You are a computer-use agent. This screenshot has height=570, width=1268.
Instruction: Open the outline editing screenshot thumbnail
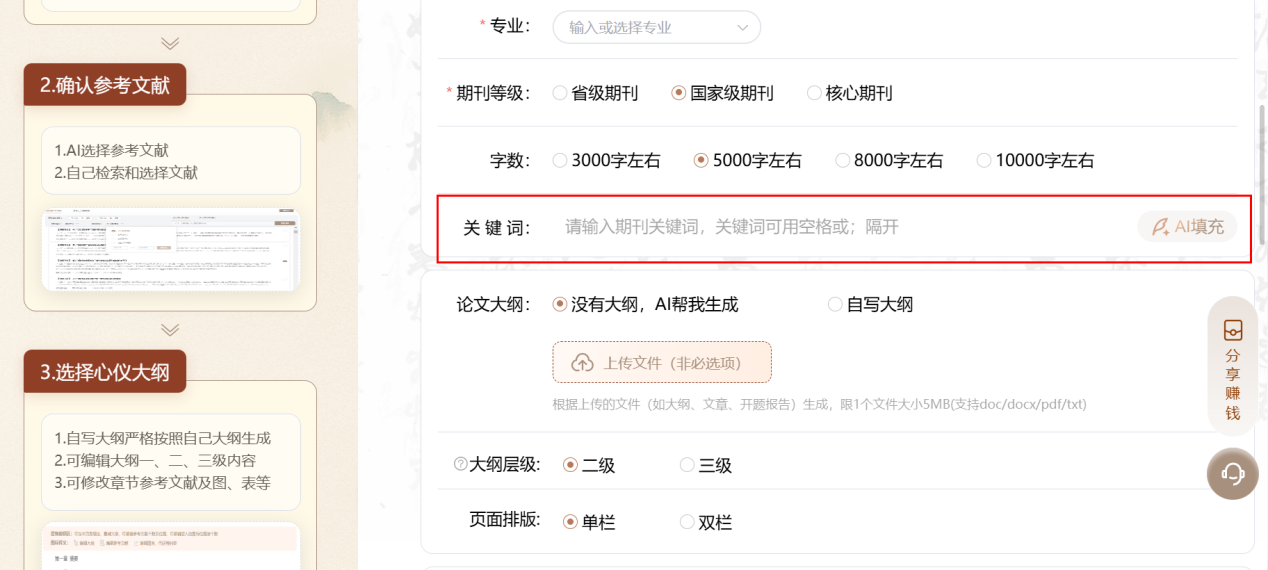pos(170,545)
